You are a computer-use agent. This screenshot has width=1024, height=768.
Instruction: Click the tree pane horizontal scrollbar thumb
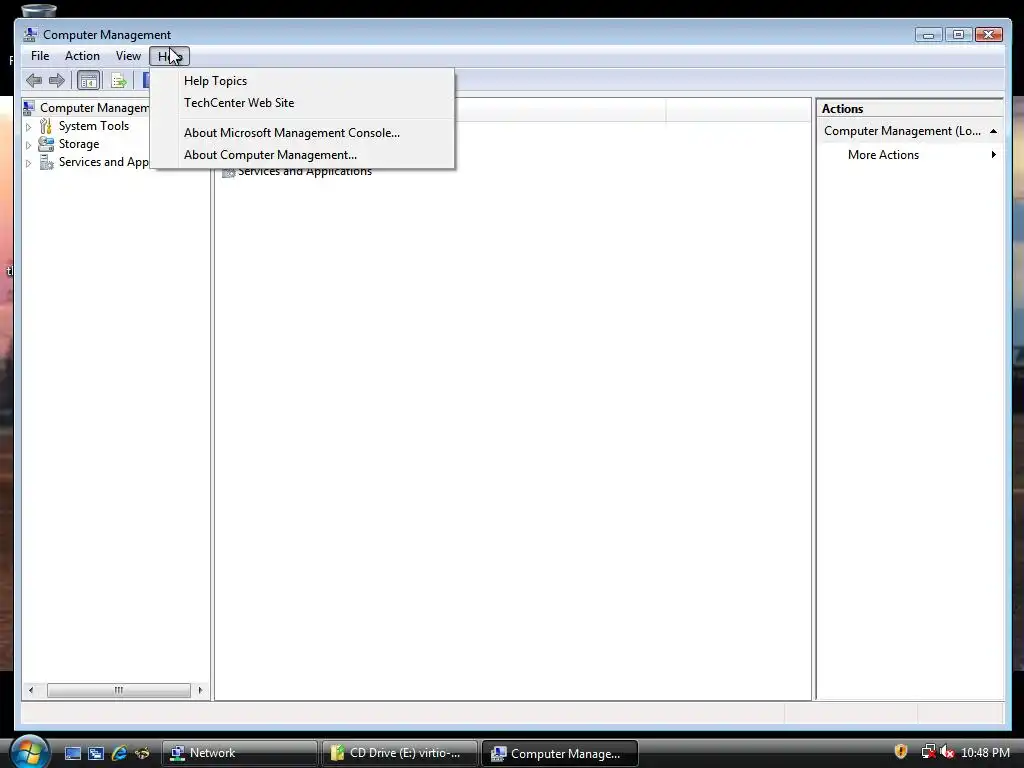click(119, 690)
